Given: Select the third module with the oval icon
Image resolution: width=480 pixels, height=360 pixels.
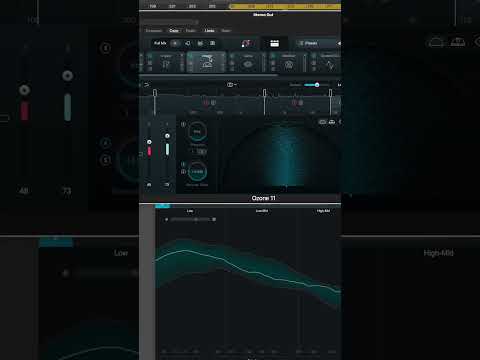Looking at the screenshot, I should 247,62.
